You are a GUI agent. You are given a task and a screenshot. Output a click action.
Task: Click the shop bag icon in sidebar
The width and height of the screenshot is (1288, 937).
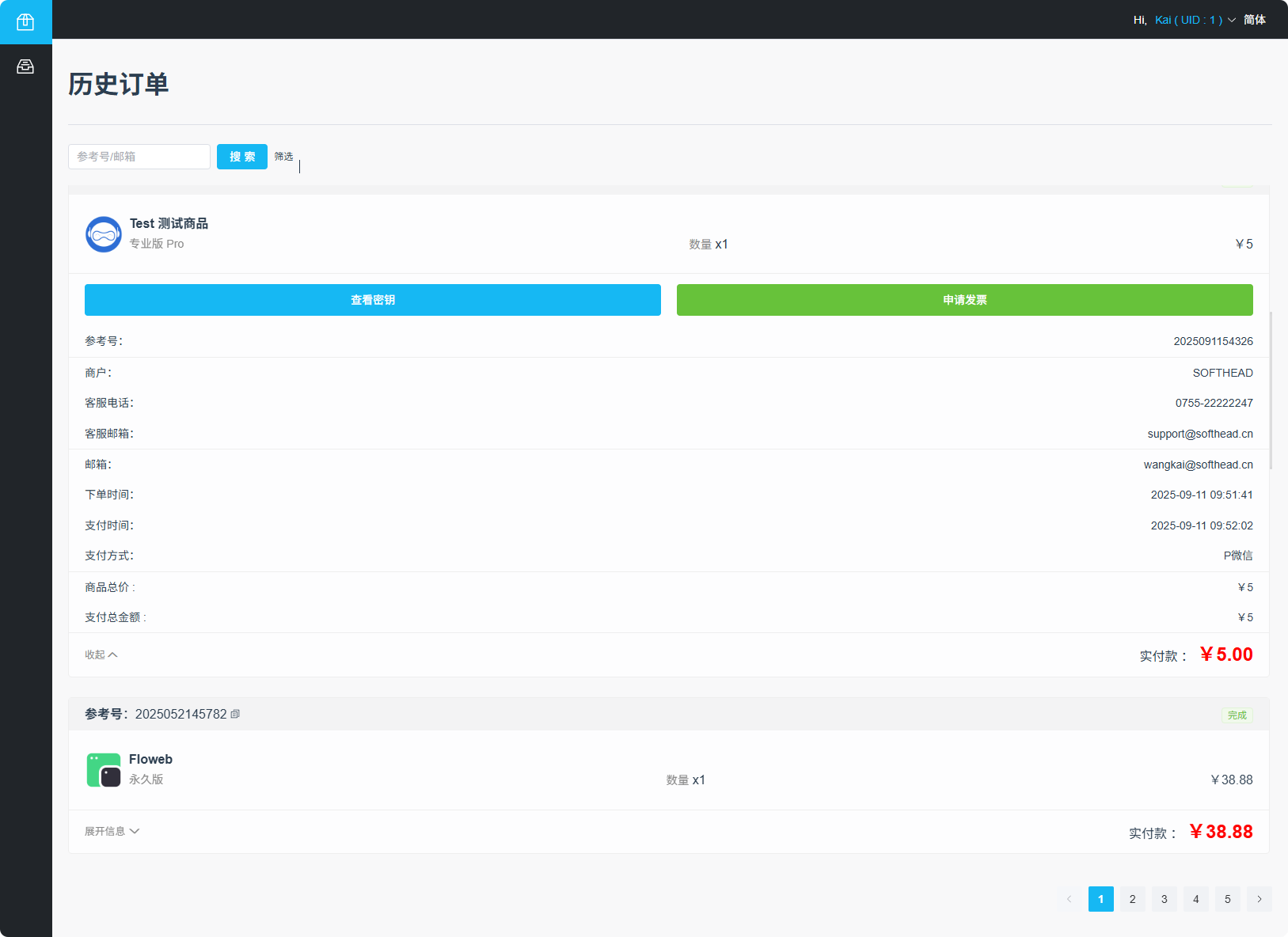click(x=25, y=21)
